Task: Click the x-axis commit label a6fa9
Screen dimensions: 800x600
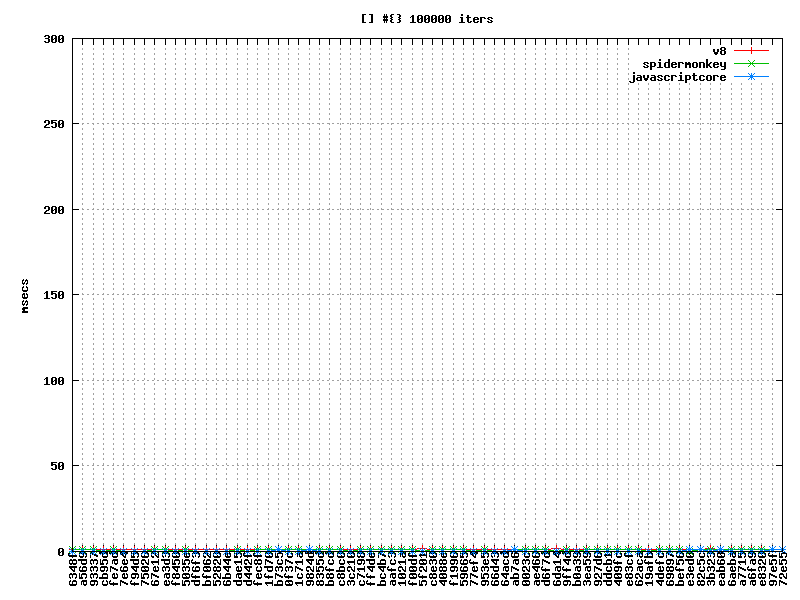Action: click(x=752, y=568)
